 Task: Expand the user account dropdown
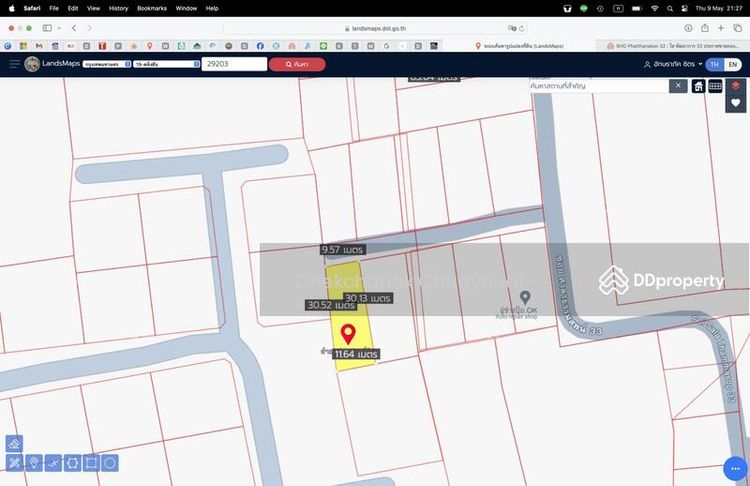click(674, 64)
